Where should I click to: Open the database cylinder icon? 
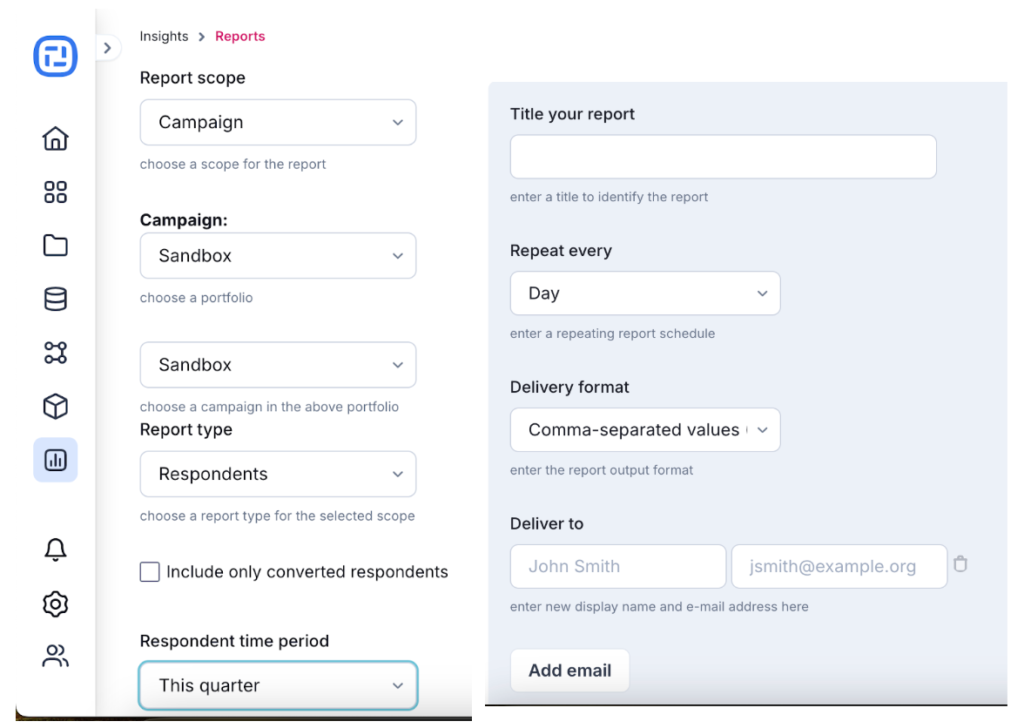tap(56, 299)
